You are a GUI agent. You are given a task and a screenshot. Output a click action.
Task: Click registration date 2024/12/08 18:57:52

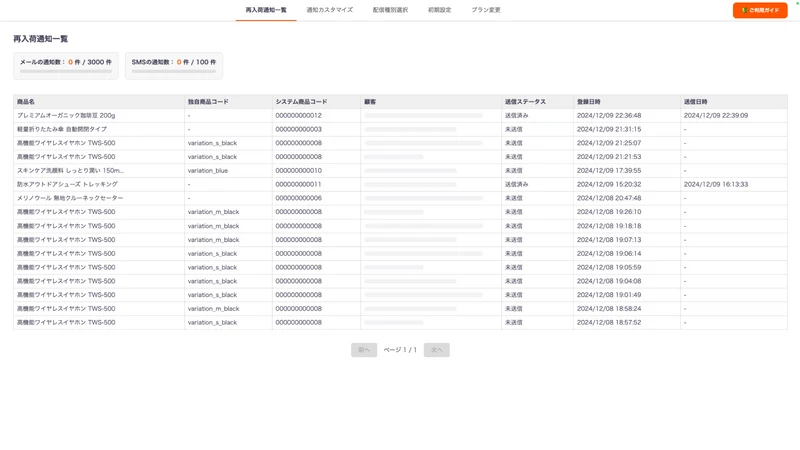[609, 322]
